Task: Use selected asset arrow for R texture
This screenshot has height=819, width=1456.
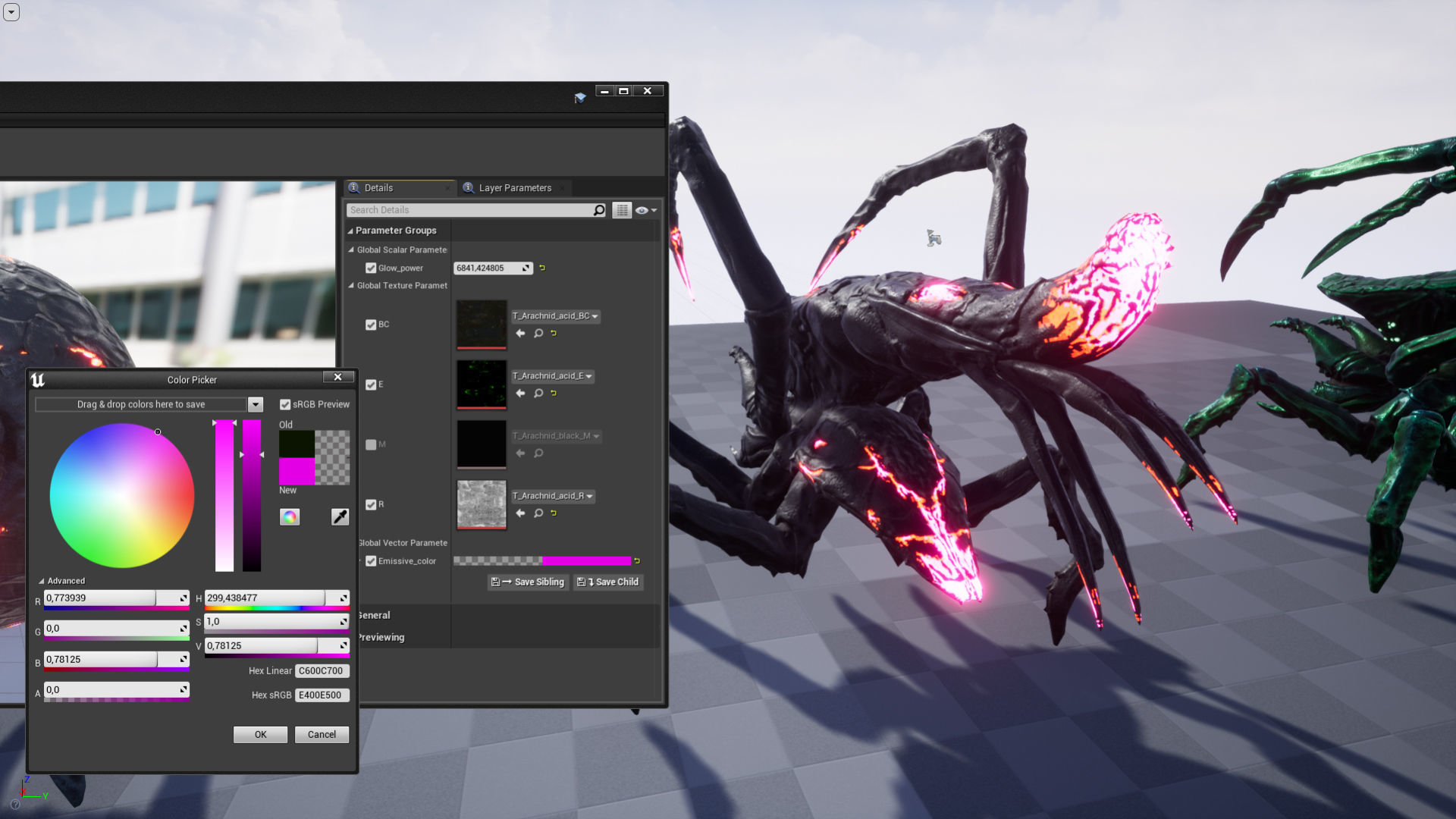Action: coord(520,513)
